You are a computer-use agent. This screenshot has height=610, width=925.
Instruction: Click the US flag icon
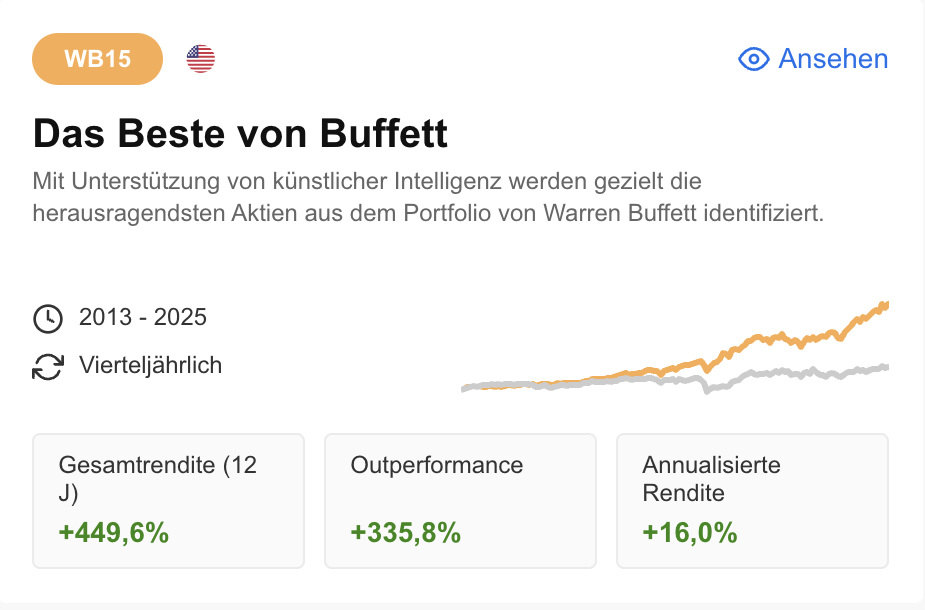click(x=201, y=59)
